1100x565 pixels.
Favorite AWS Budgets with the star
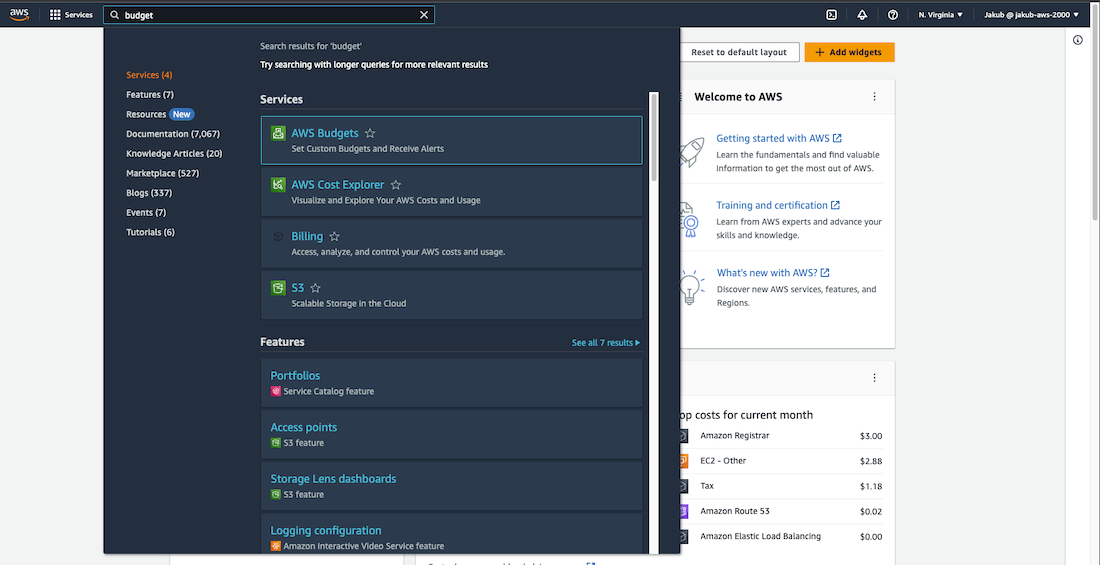point(370,133)
